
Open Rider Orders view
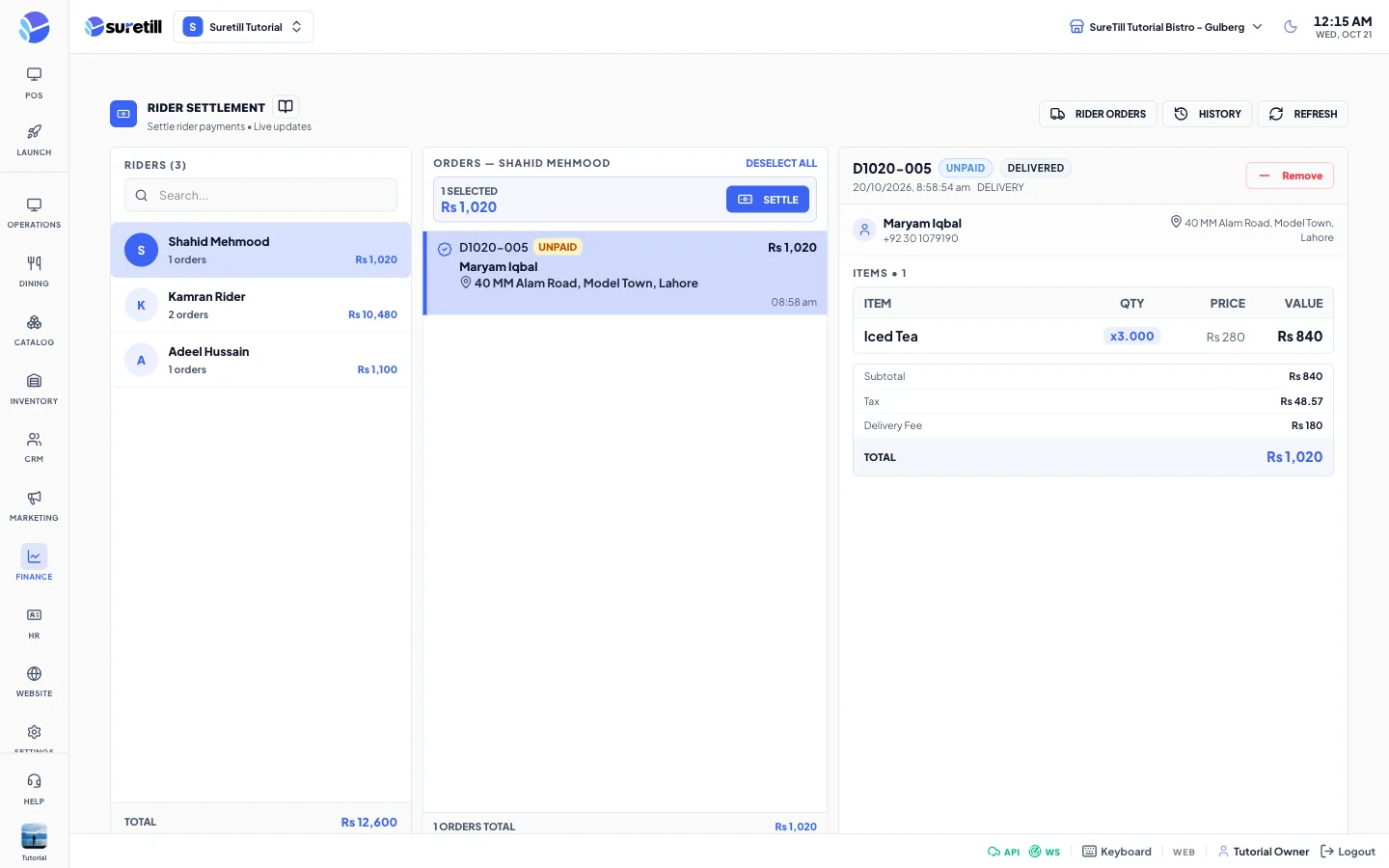[1098, 114]
